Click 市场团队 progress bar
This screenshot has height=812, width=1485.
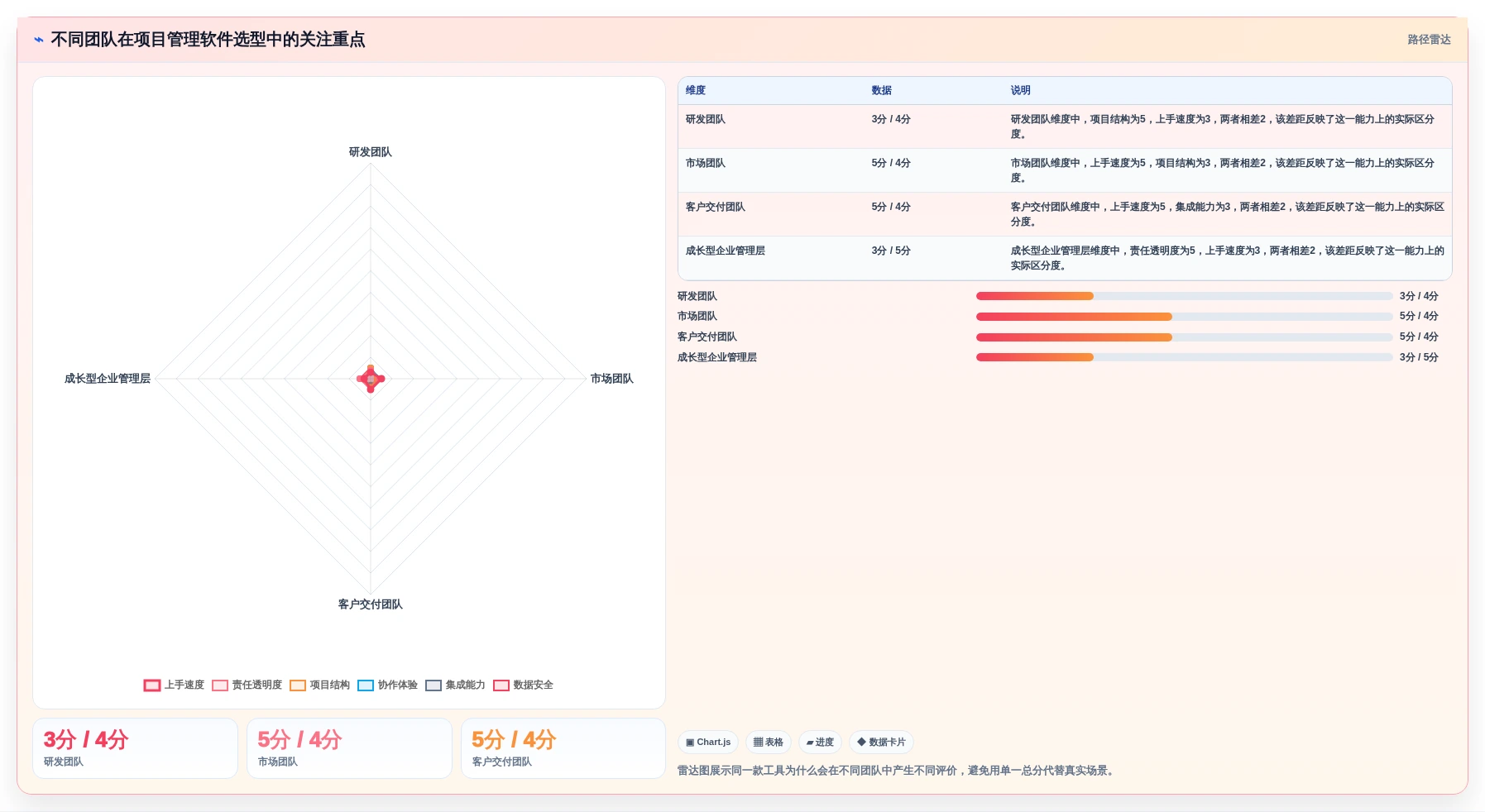(1184, 317)
